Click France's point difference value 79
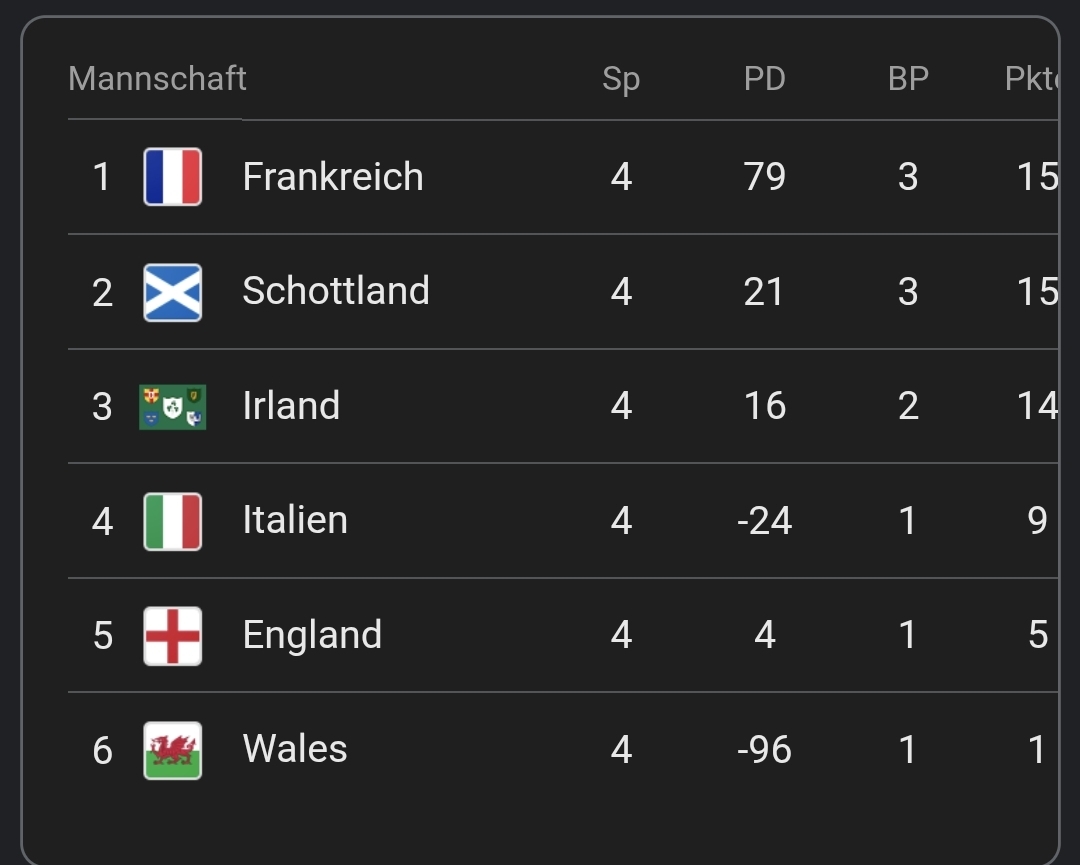Image resolution: width=1080 pixels, height=865 pixels. [765, 177]
